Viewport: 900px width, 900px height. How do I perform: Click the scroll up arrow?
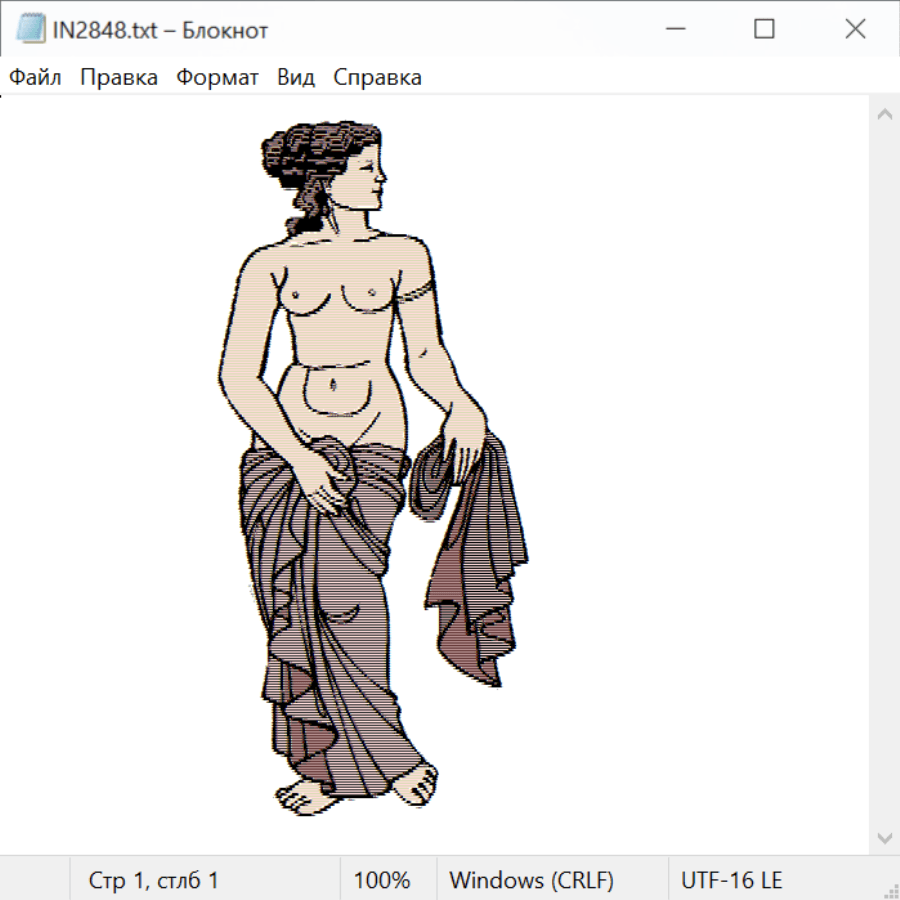(x=884, y=115)
